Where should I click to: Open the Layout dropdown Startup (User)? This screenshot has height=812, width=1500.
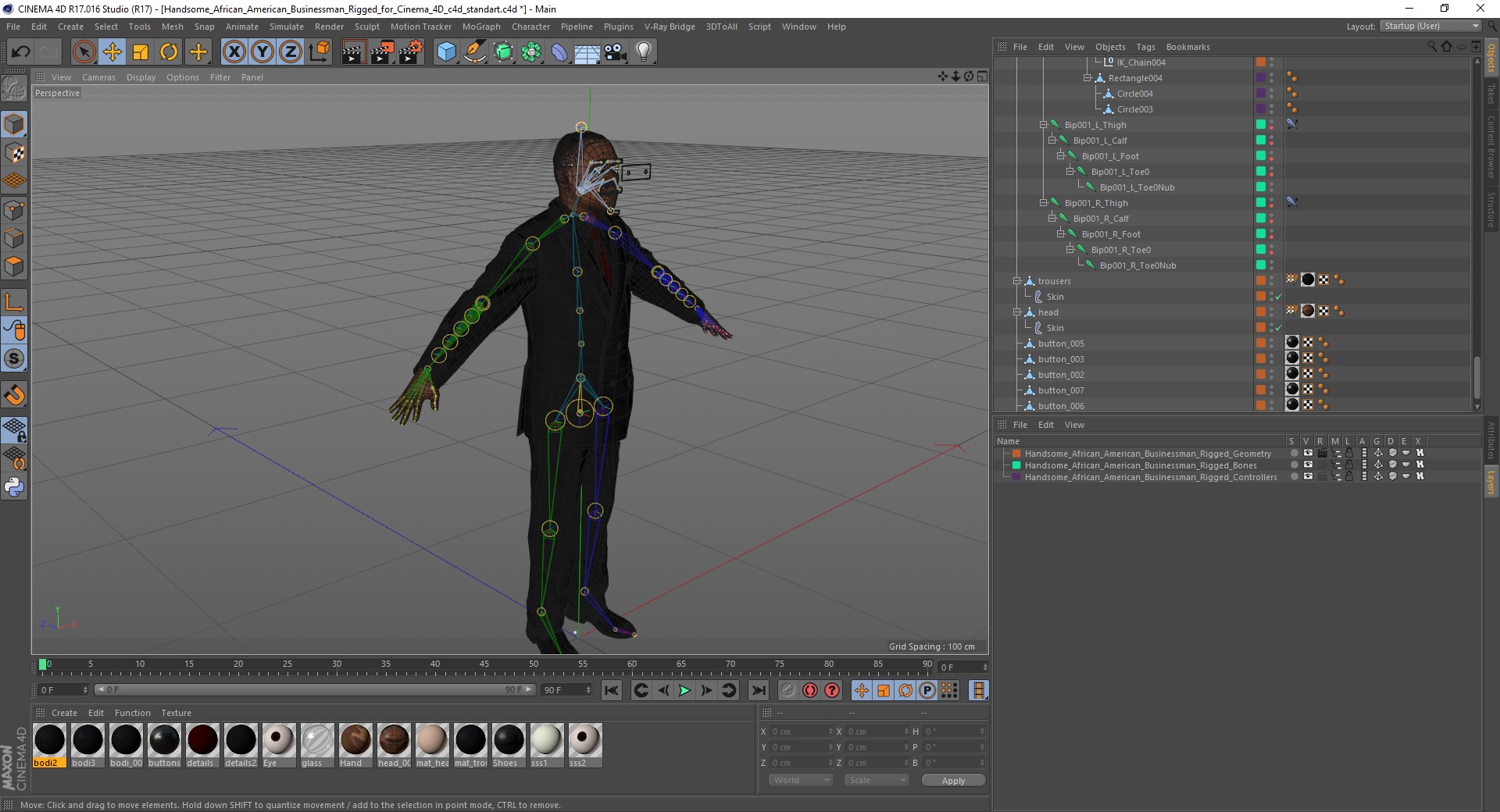click(1430, 27)
